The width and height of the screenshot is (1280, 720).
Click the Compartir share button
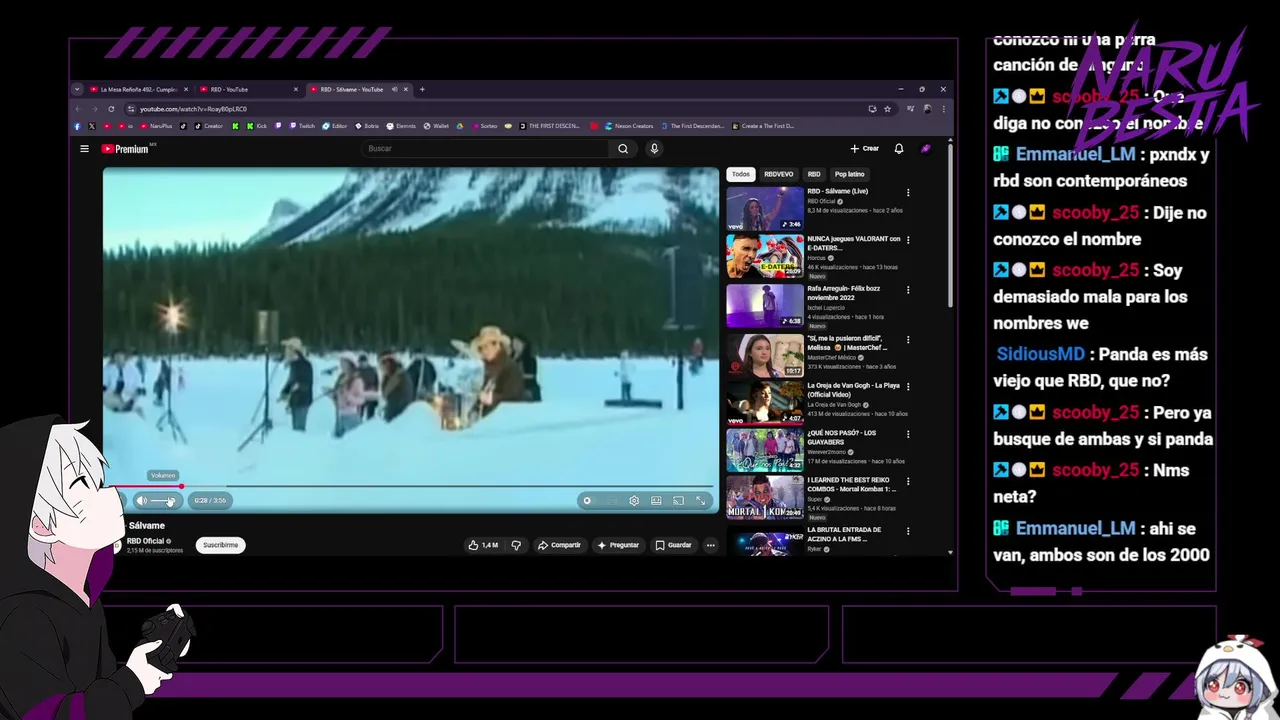(x=559, y=545)
